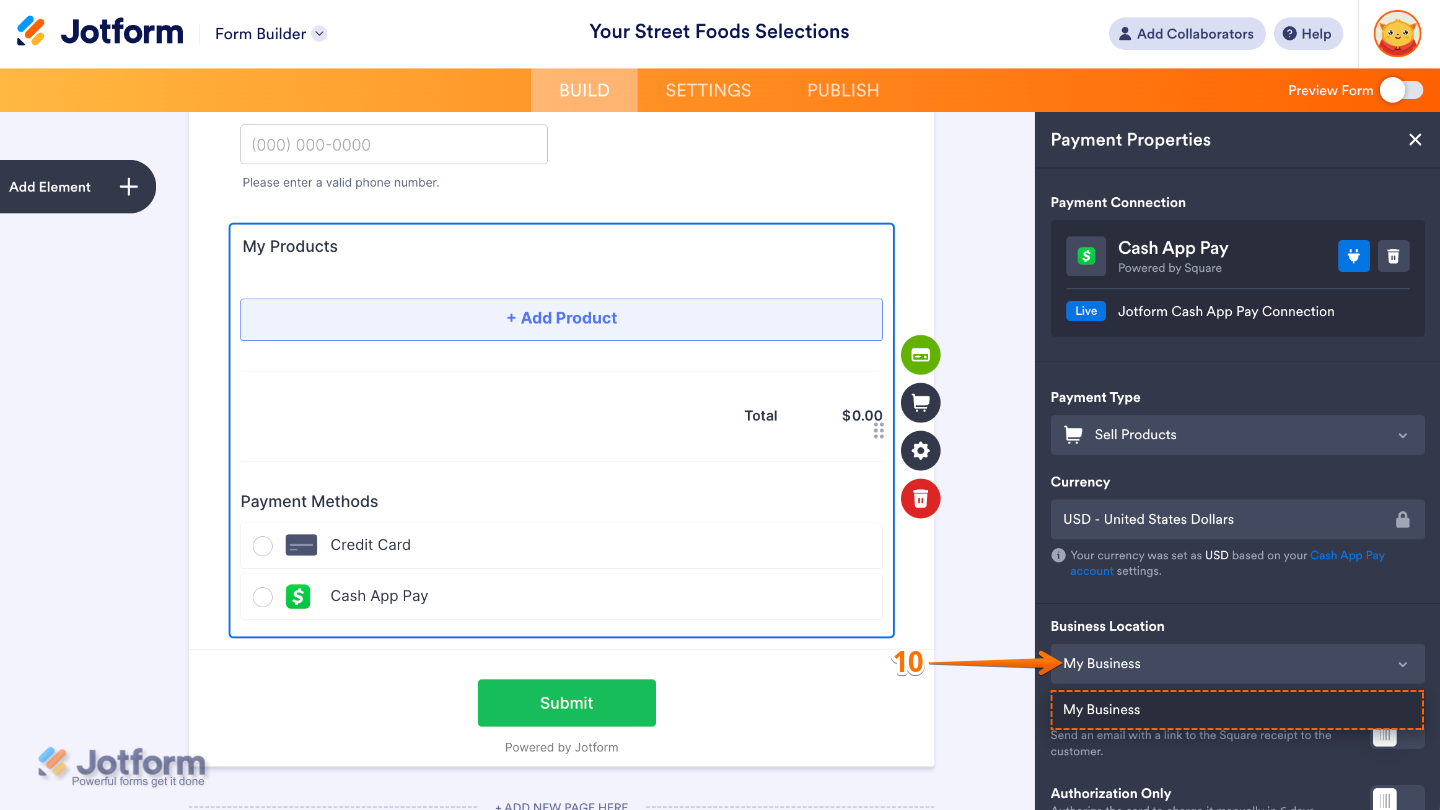Screen dimensions: 1440x810
Task: Switch to the PUBLISH tab
Action: (x=843, y=90)
